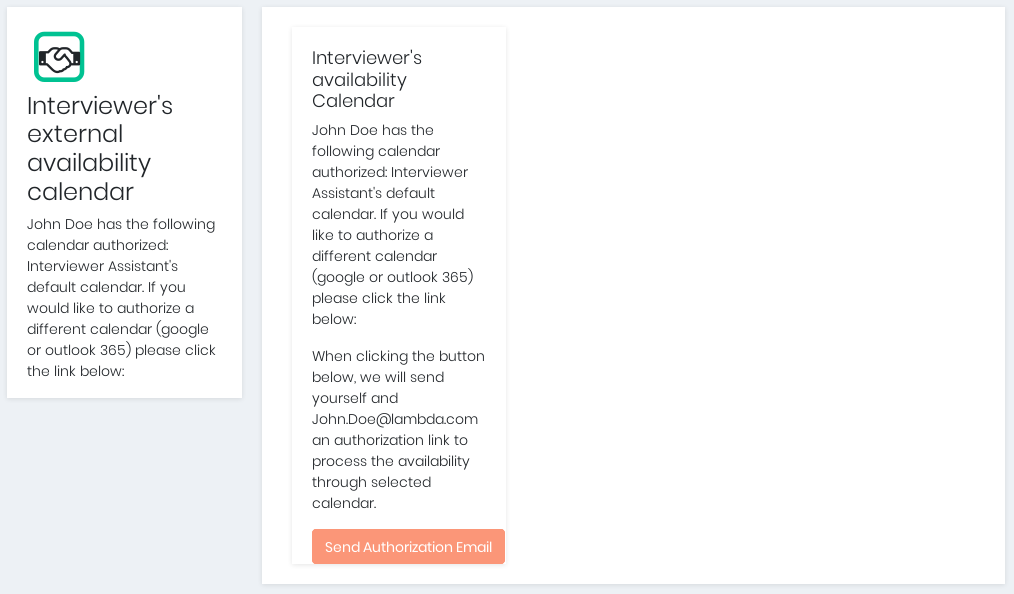Click the "an authorization link" text in the card

click(x=389, y=440)
